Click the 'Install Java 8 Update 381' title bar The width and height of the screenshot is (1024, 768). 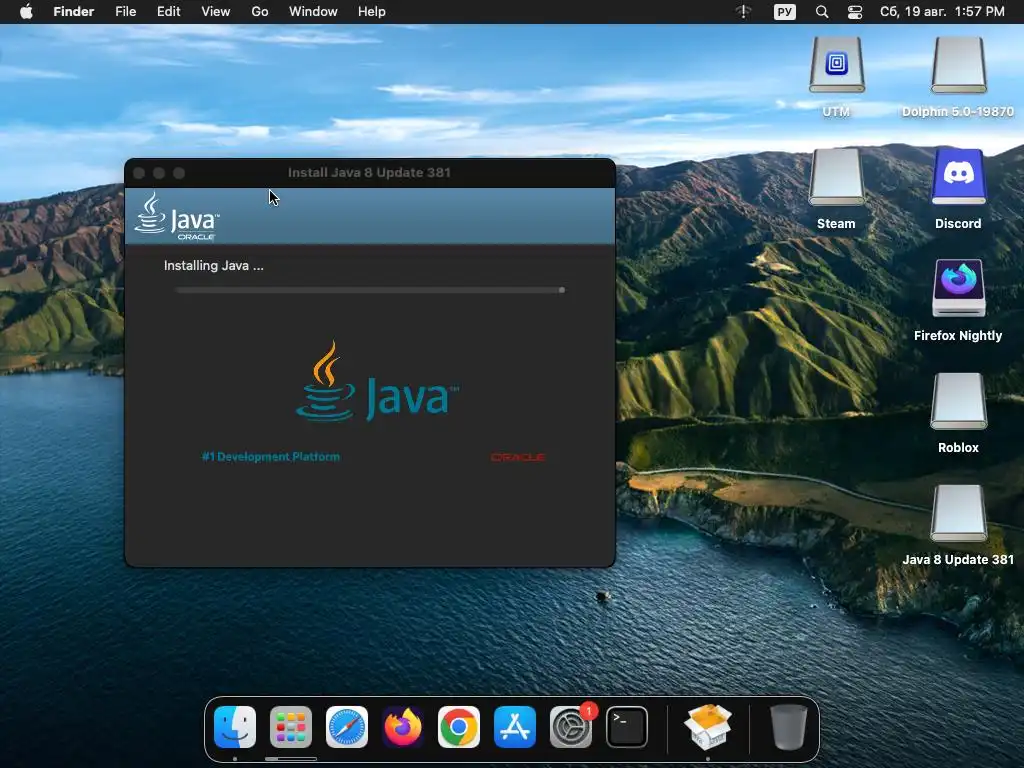(369, 172)
